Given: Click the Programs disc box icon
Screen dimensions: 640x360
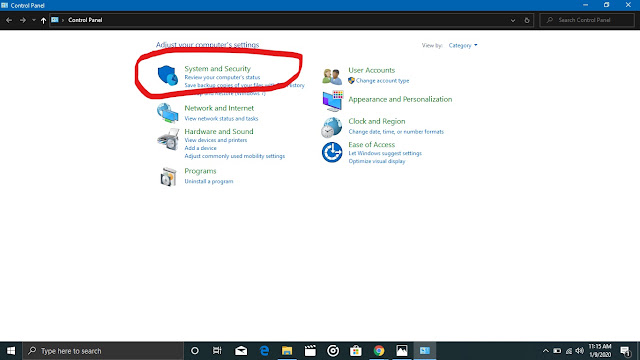Looking at the screenshot, I should click(168, 177).
